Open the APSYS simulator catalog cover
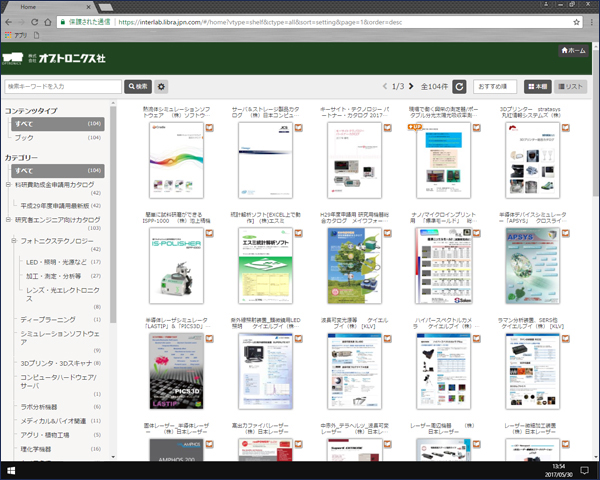 click(532, 266)
